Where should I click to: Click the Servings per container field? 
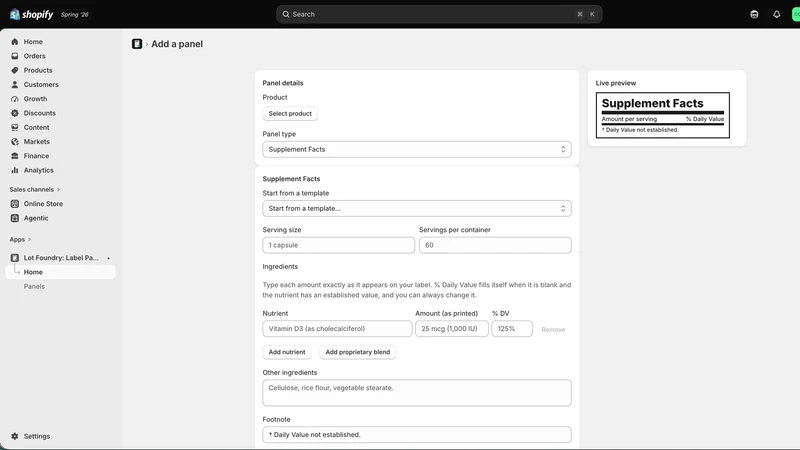(x=495, y=245)
